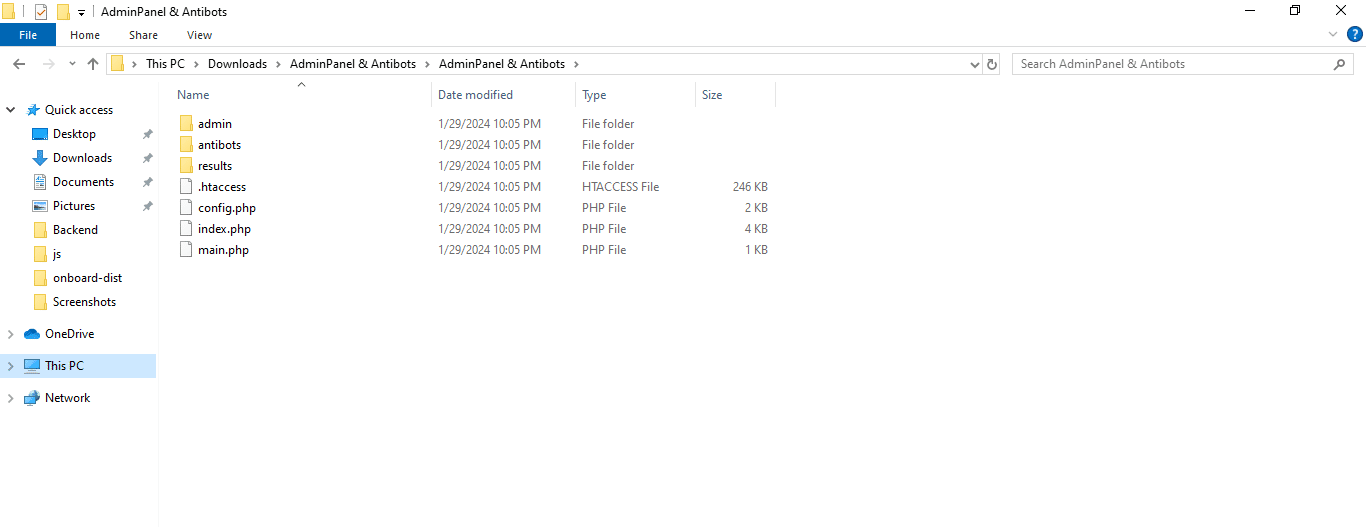The height and width of the screenshot is (527, 1366).
Task: Switch to the View ribbon tab
Action: click(x=199, y=35)
